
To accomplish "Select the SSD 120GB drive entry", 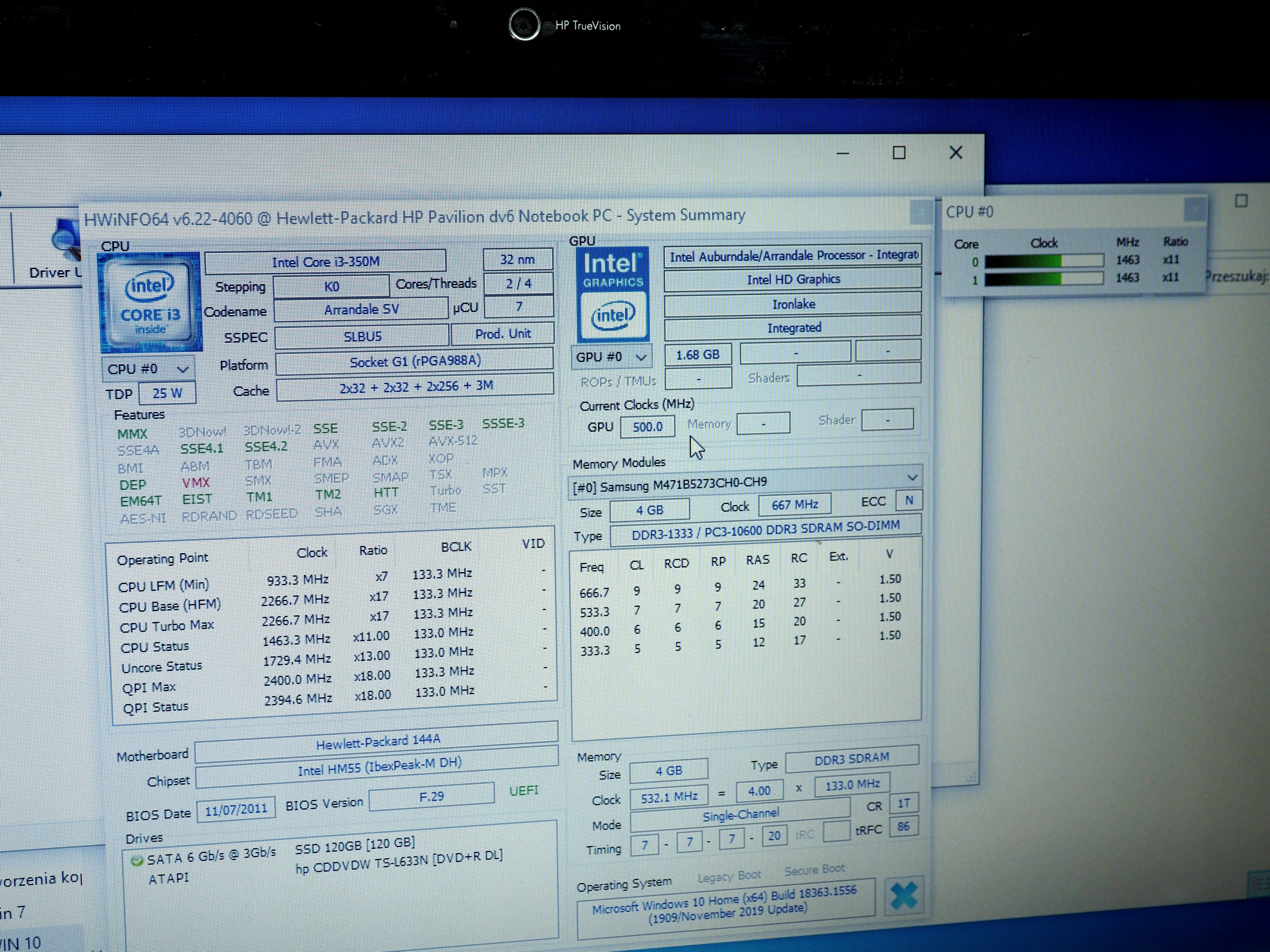I will pyautogui.click(x=355, y=845).
